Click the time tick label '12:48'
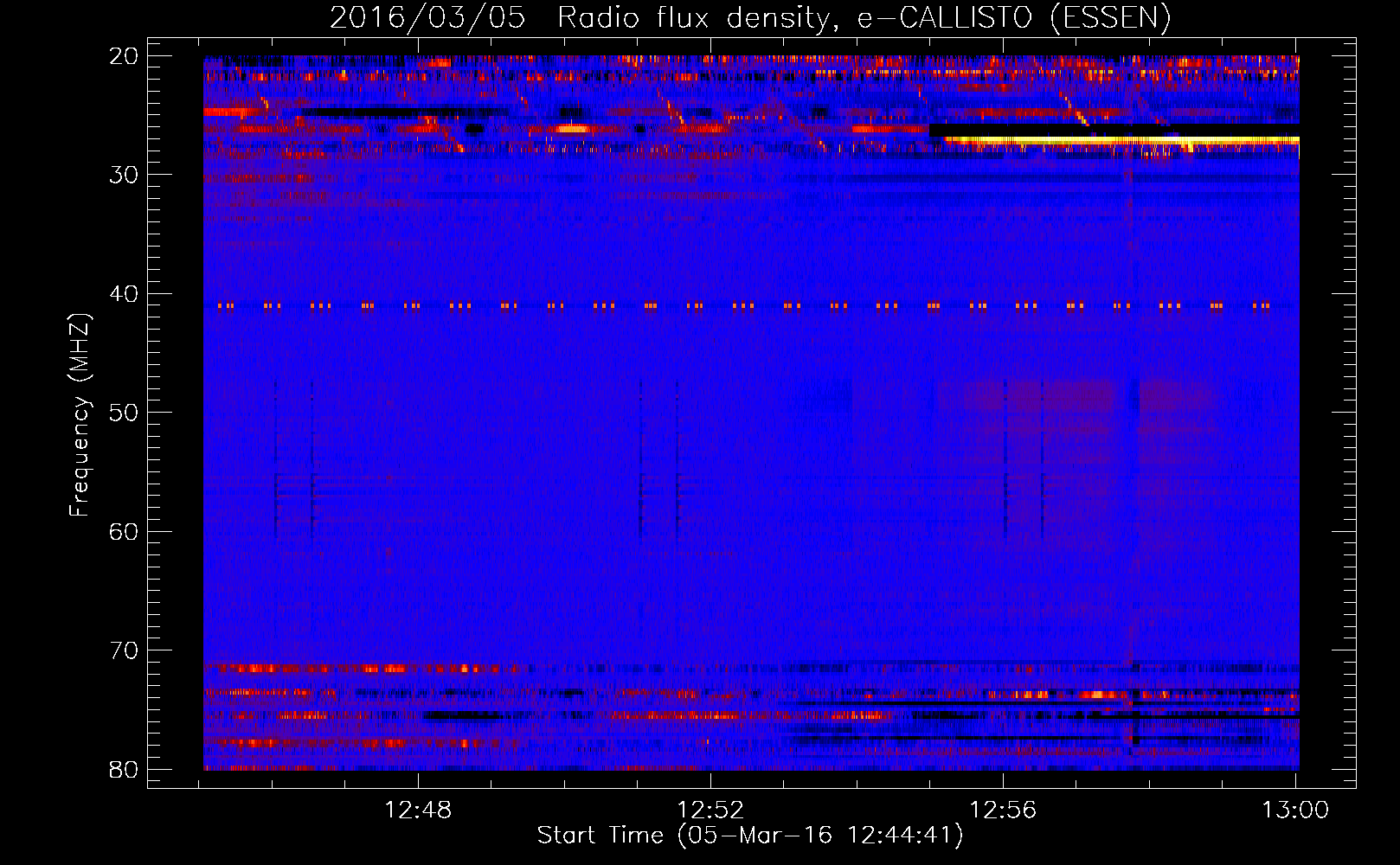The width and height of the screenshot is (1400, 865). click(418, 811)
